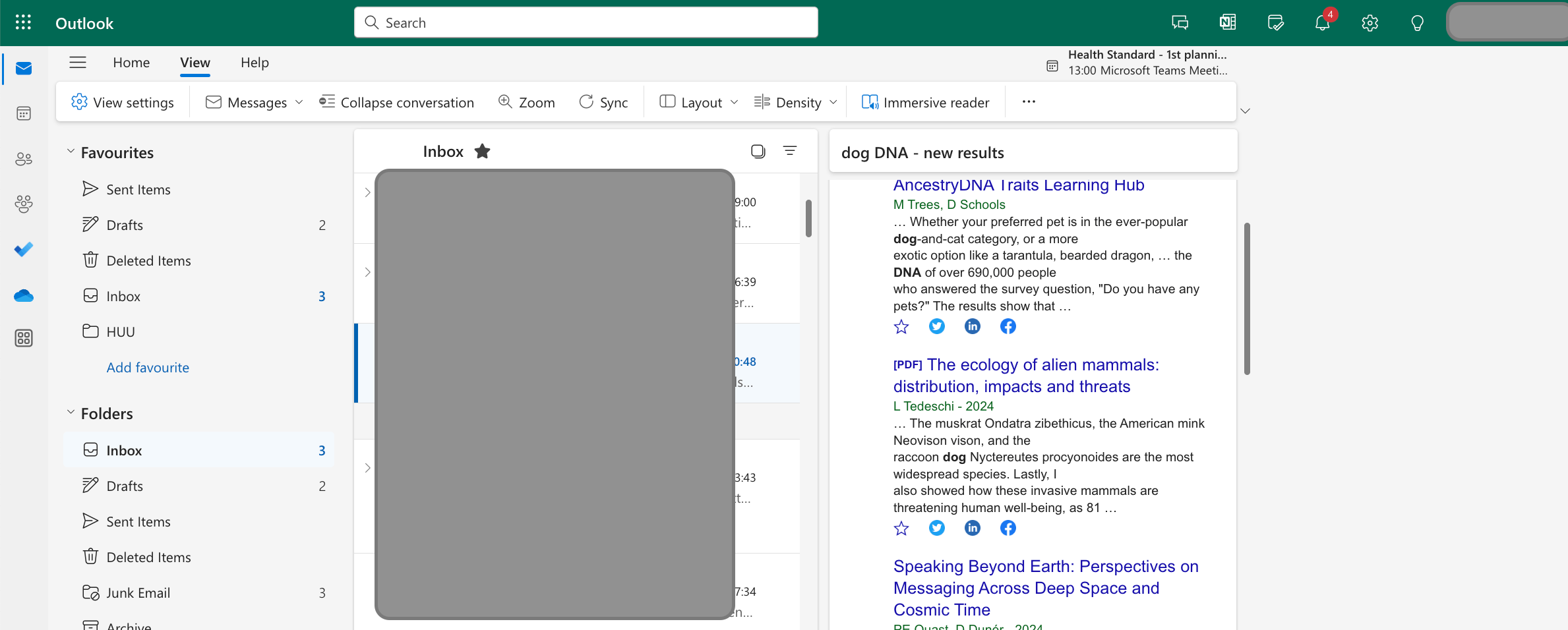Click Immersive reader button
This screenshot has width=1568, height=630.
[x=926, y=102]
